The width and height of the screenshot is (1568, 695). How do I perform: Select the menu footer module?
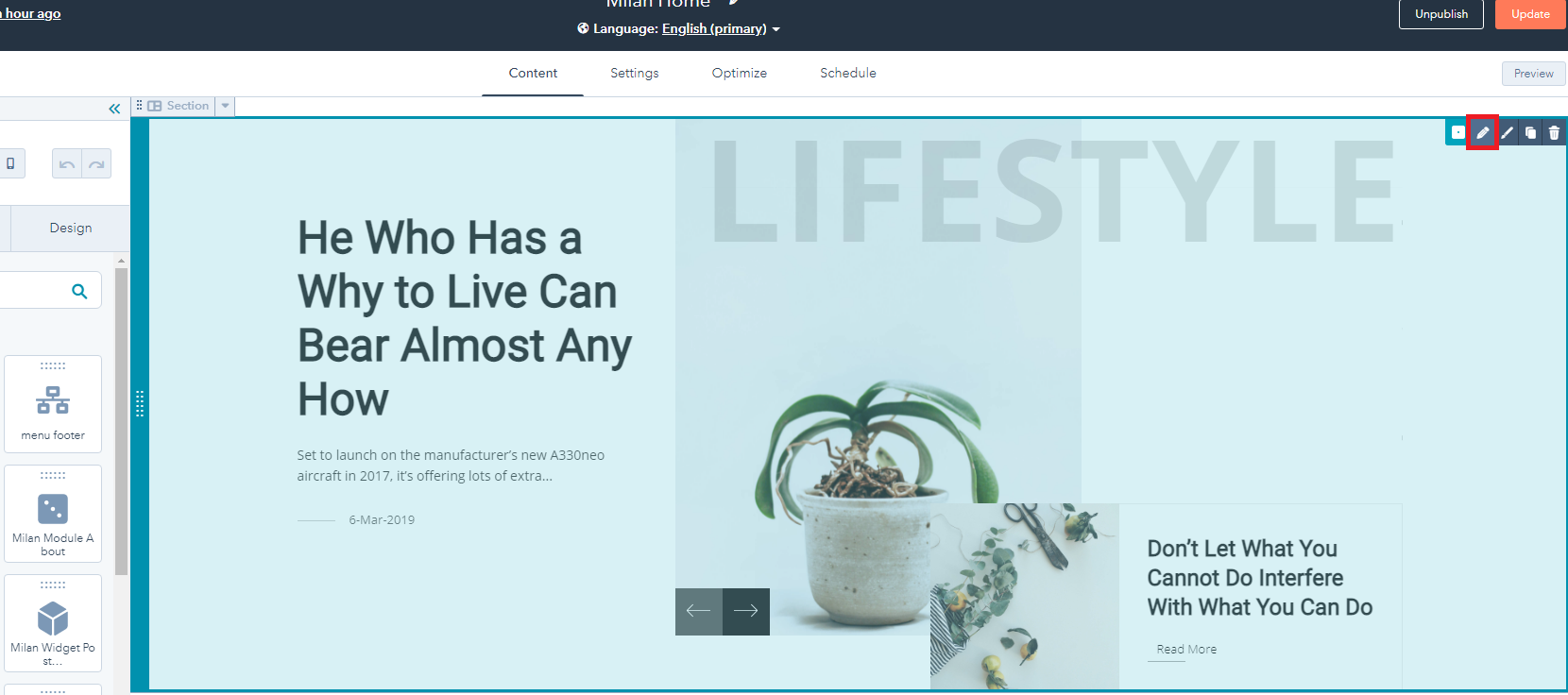click(x=53, y=404)
